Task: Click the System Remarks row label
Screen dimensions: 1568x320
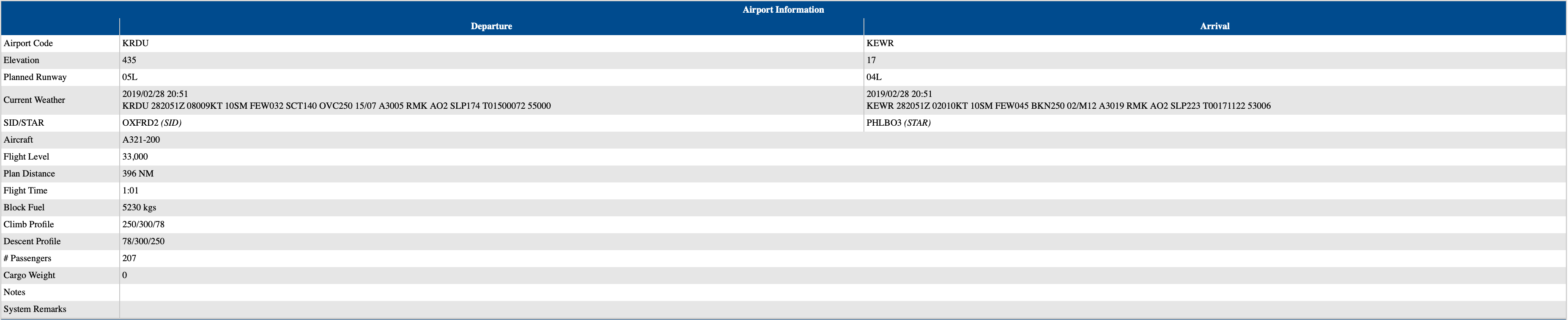Action: [35, 309]
